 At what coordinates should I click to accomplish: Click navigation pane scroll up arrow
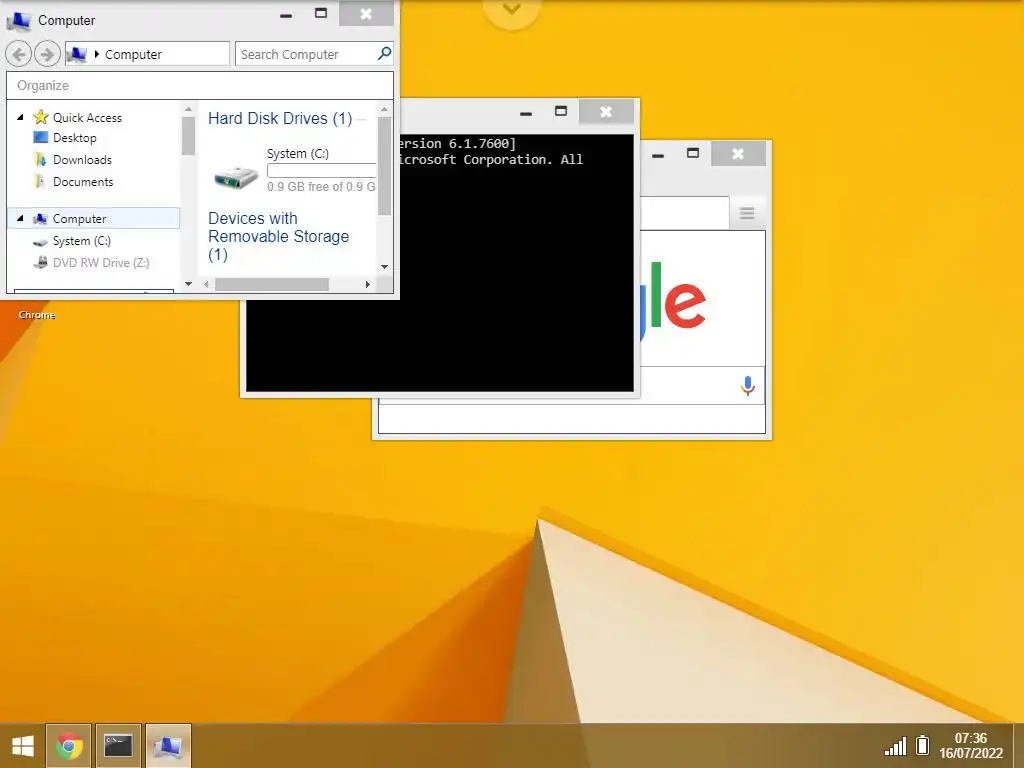point(189,110)
